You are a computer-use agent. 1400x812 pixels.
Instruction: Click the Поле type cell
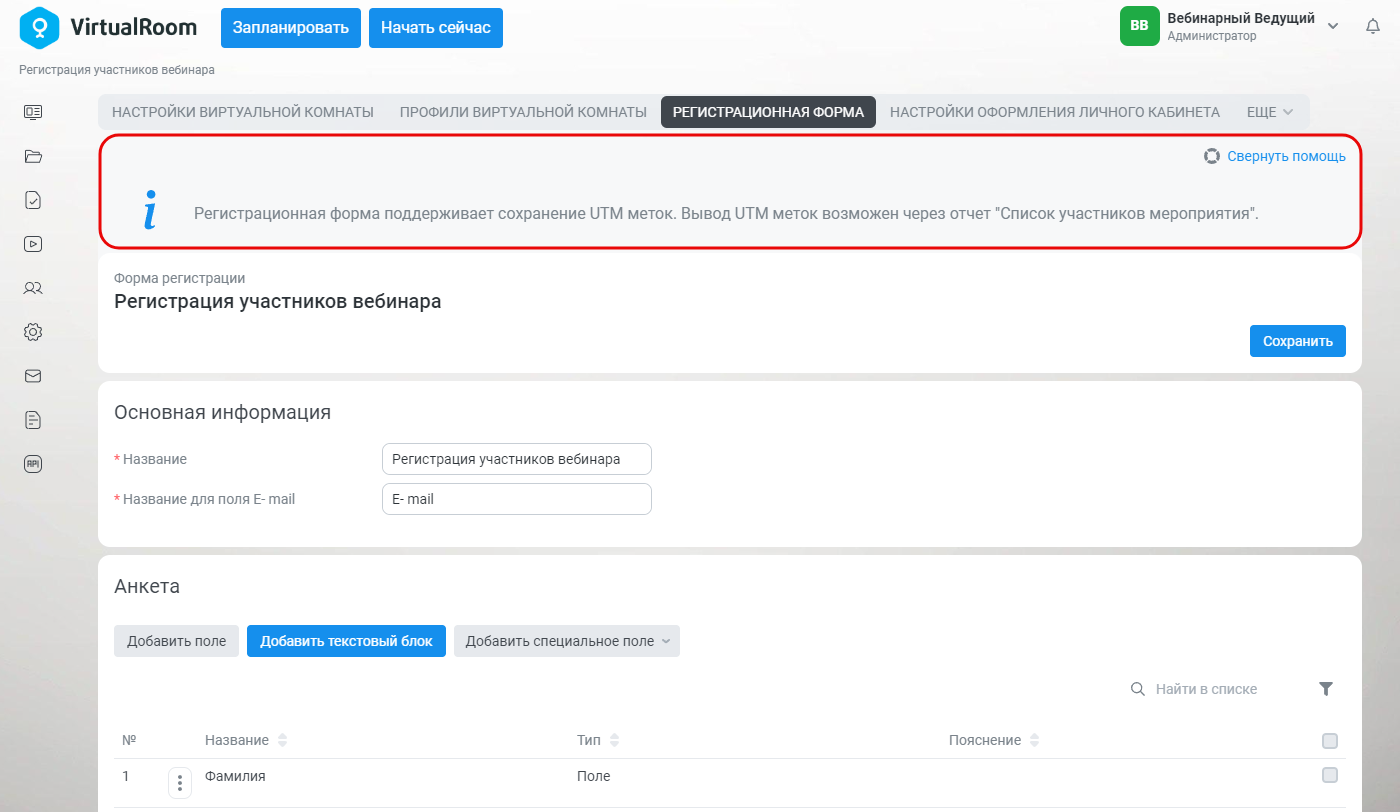click(594, 776)
